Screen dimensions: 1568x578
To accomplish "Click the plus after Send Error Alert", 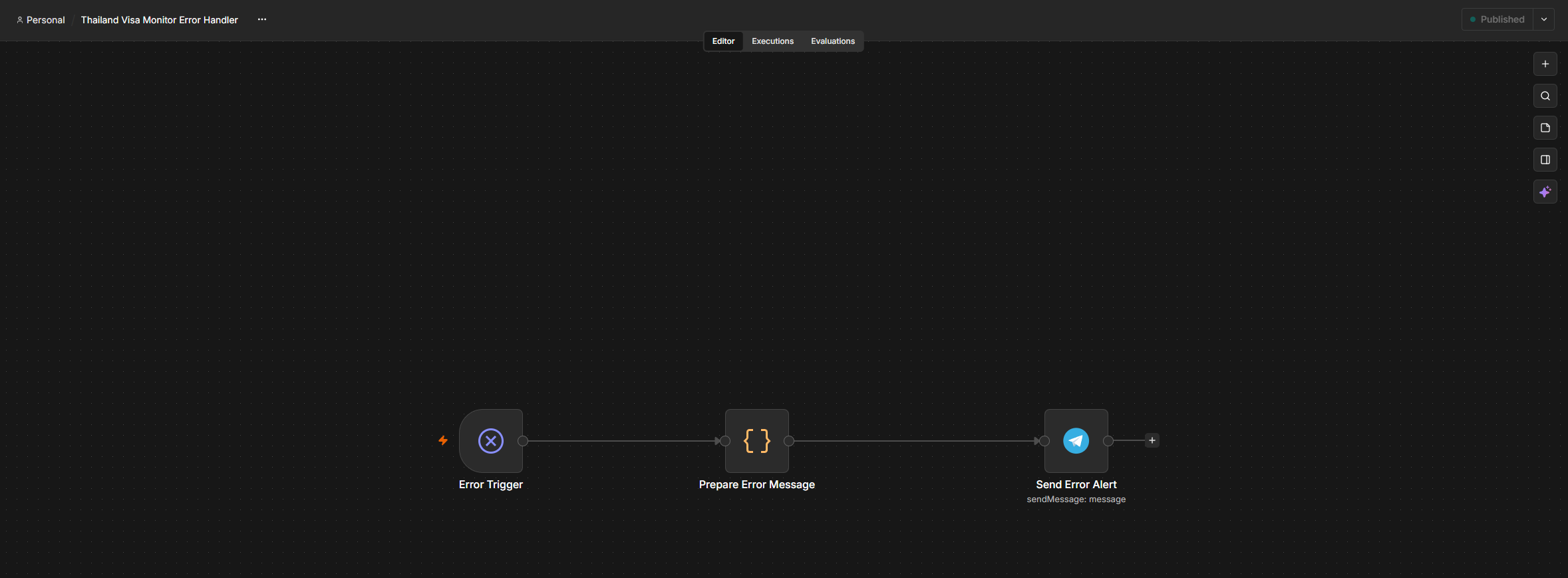I will click(x=1152, y=440).
